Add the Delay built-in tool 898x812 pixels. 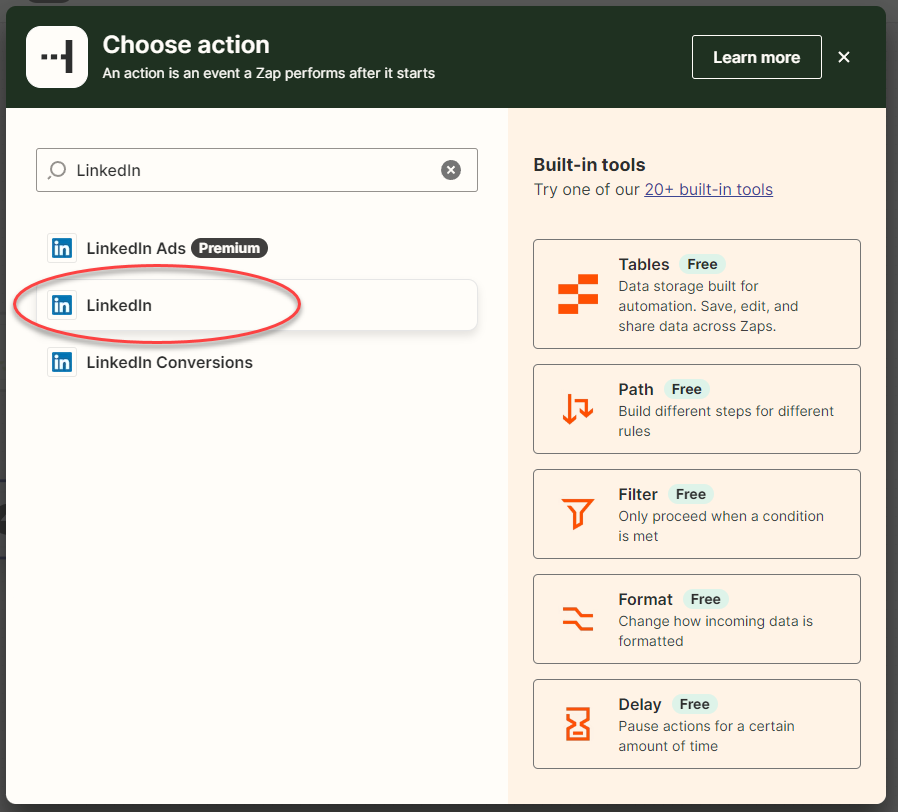pyautogui.click(x=696, y=724)
